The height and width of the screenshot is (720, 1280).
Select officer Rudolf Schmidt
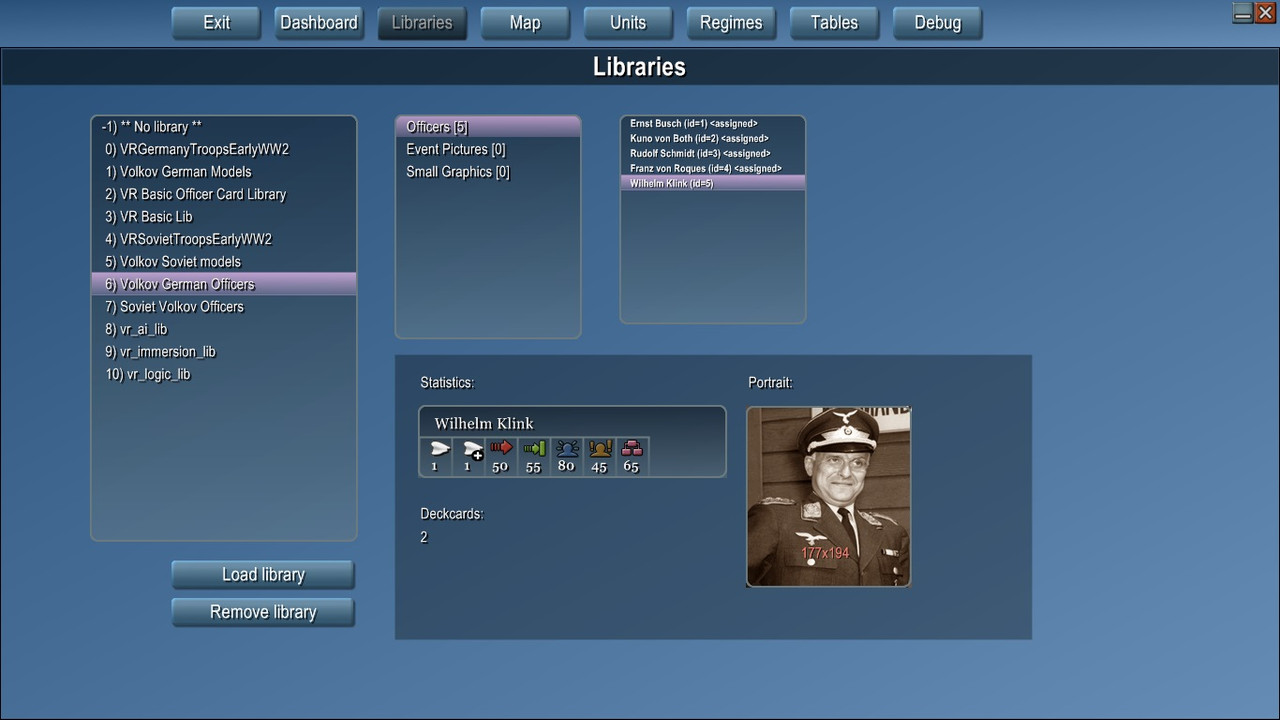(713, 154)
